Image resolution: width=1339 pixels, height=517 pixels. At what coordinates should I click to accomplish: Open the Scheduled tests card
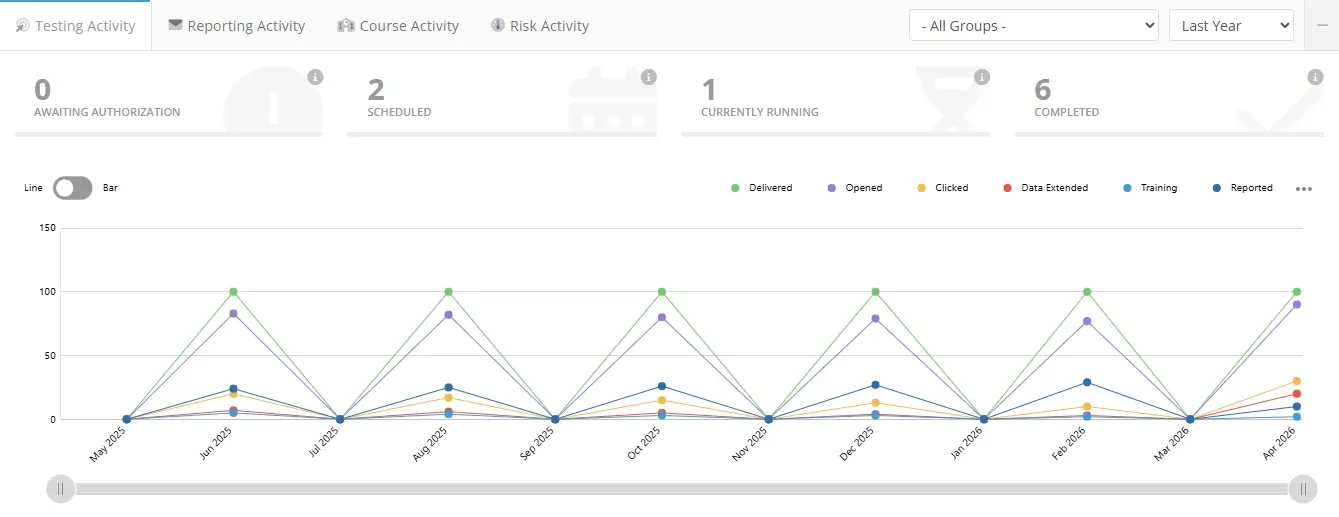coord(500,98)
